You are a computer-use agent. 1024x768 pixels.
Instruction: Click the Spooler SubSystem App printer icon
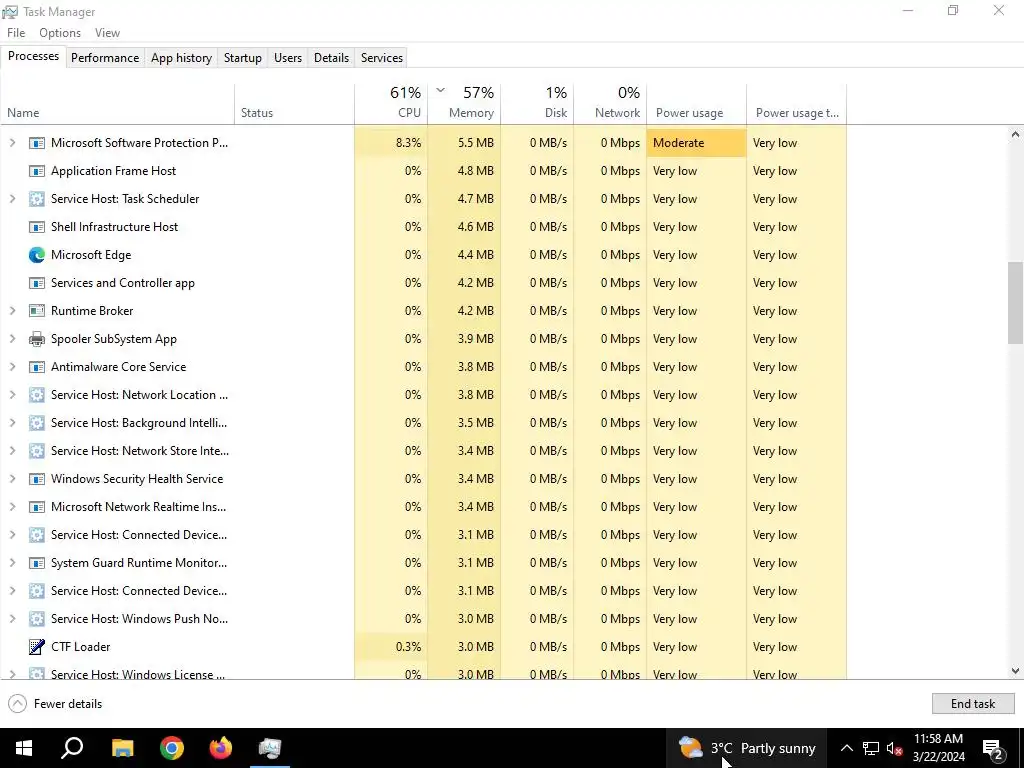click(37, 339)
